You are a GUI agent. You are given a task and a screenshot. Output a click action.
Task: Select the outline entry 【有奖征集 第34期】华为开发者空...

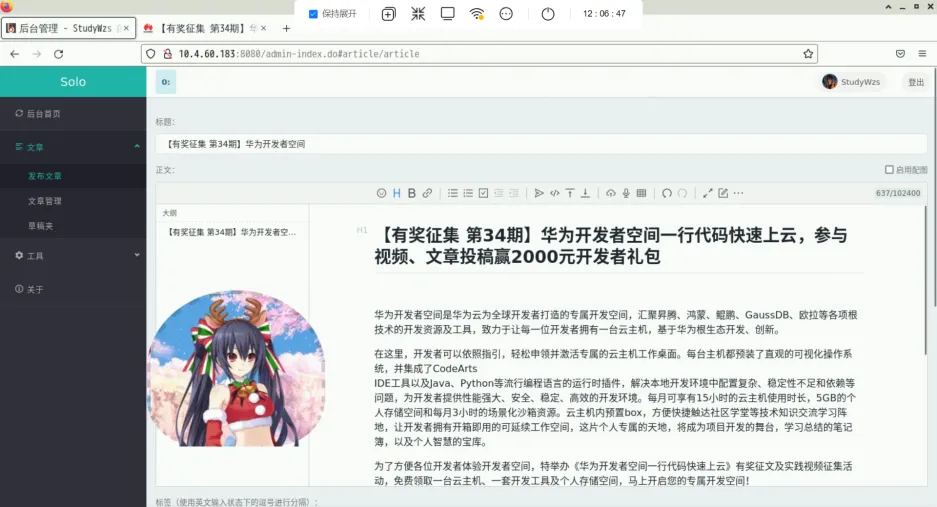tap(232, 232)
